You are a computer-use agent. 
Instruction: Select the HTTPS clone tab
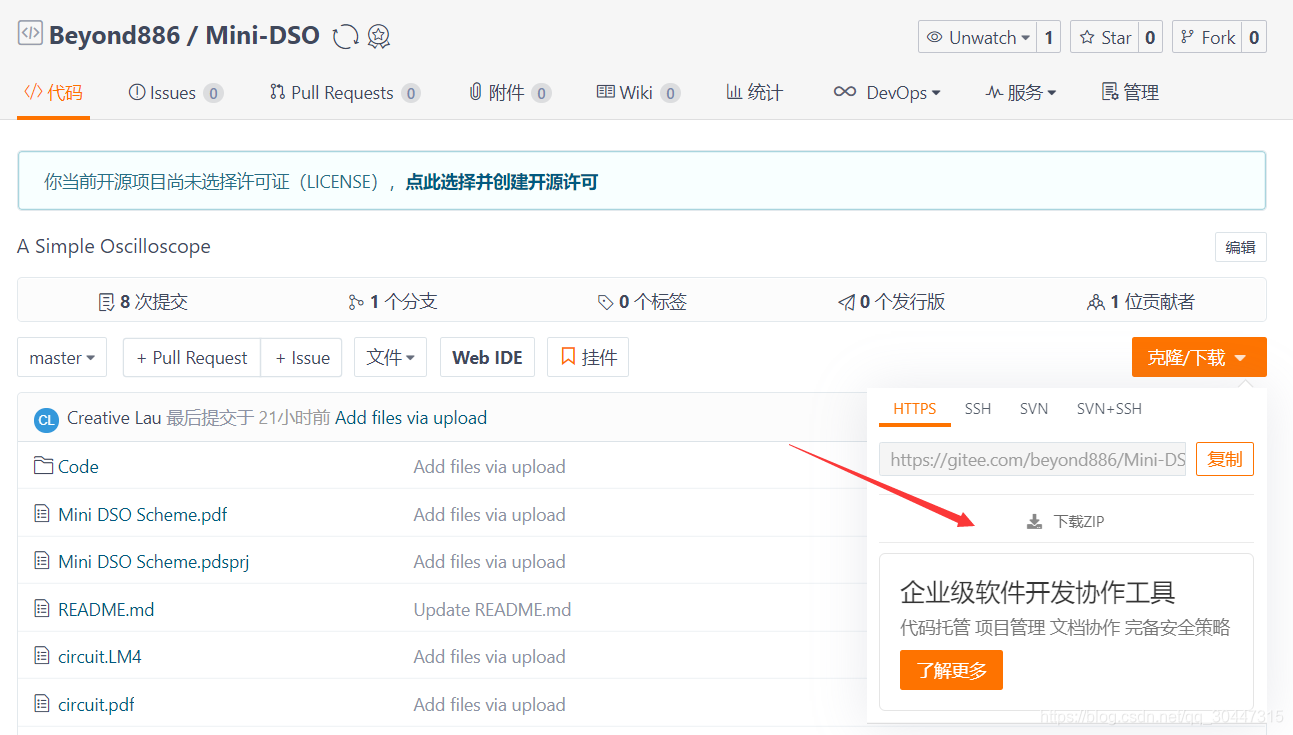point(915,408)
